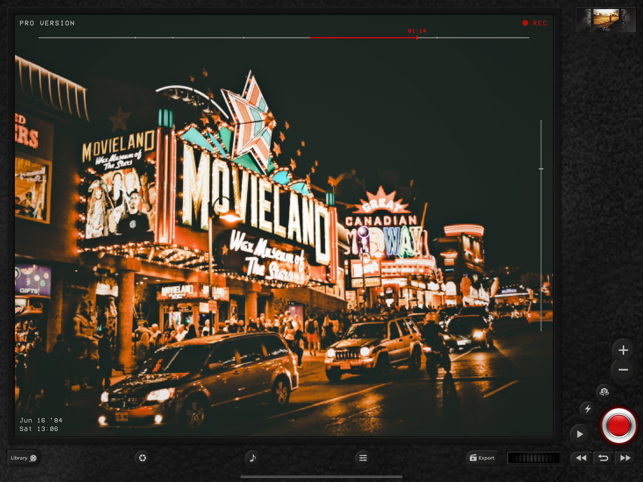The height and width of the screenshot is (482, 643).
Task: Zoom in with the plus button
Action: coord(623,350)
